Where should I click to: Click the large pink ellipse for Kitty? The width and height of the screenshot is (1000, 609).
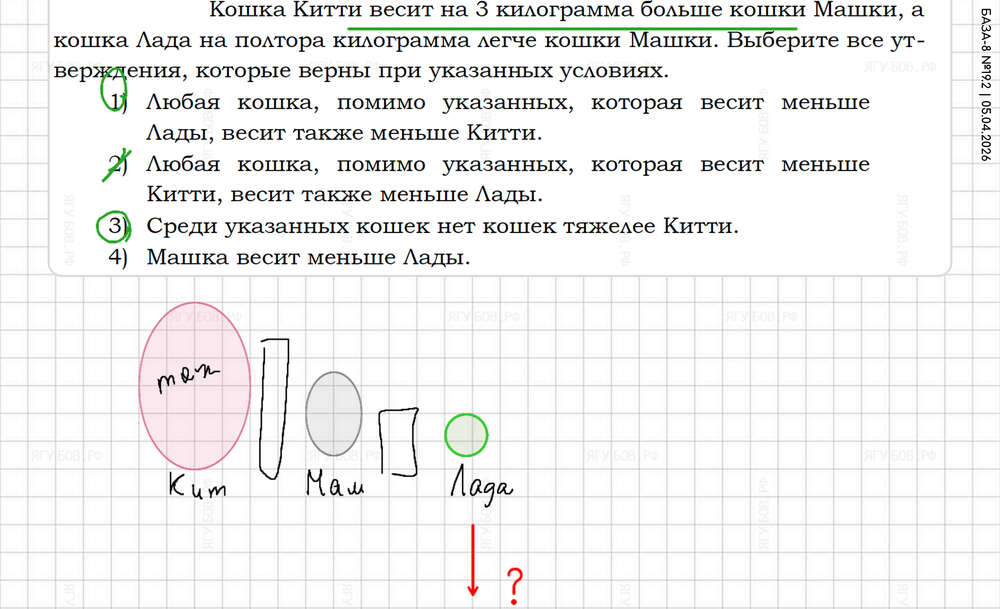pyautogui.click(x=194, y=387)
